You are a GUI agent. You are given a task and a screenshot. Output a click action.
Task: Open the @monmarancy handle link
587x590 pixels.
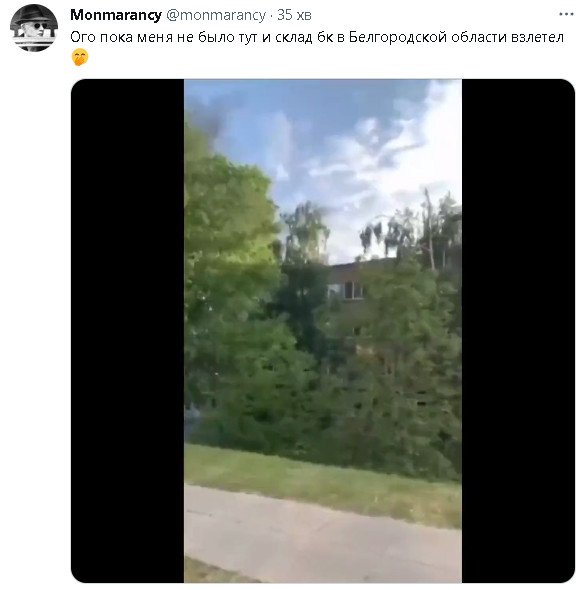[216, 15]
